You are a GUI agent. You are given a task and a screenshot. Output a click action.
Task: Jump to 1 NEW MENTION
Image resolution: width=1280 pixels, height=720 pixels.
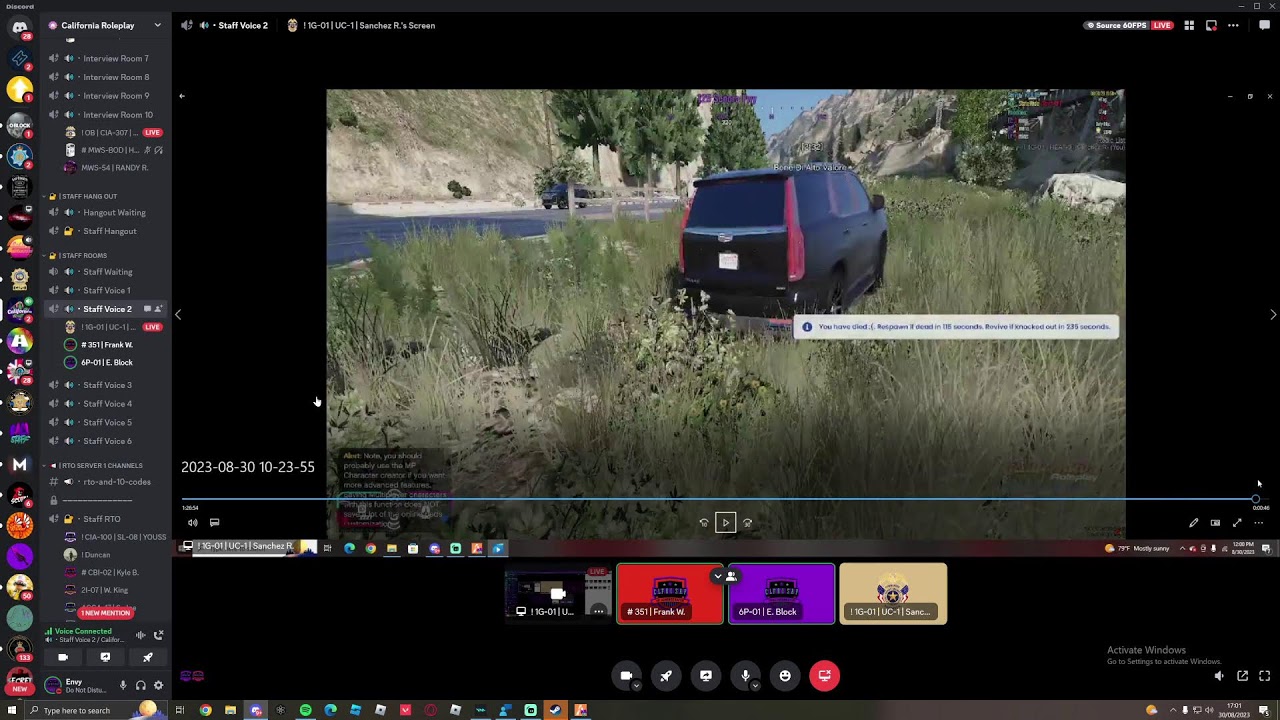click(106, 612)
